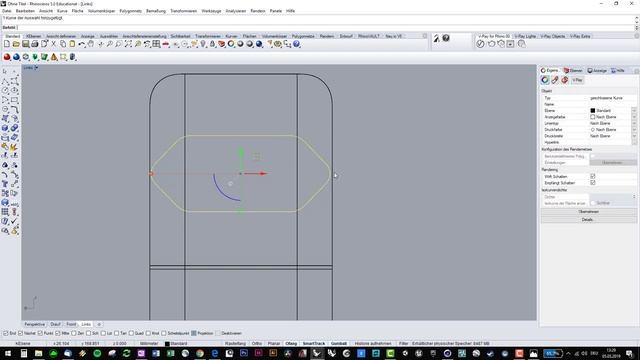Open the Kurve menu

62,11
